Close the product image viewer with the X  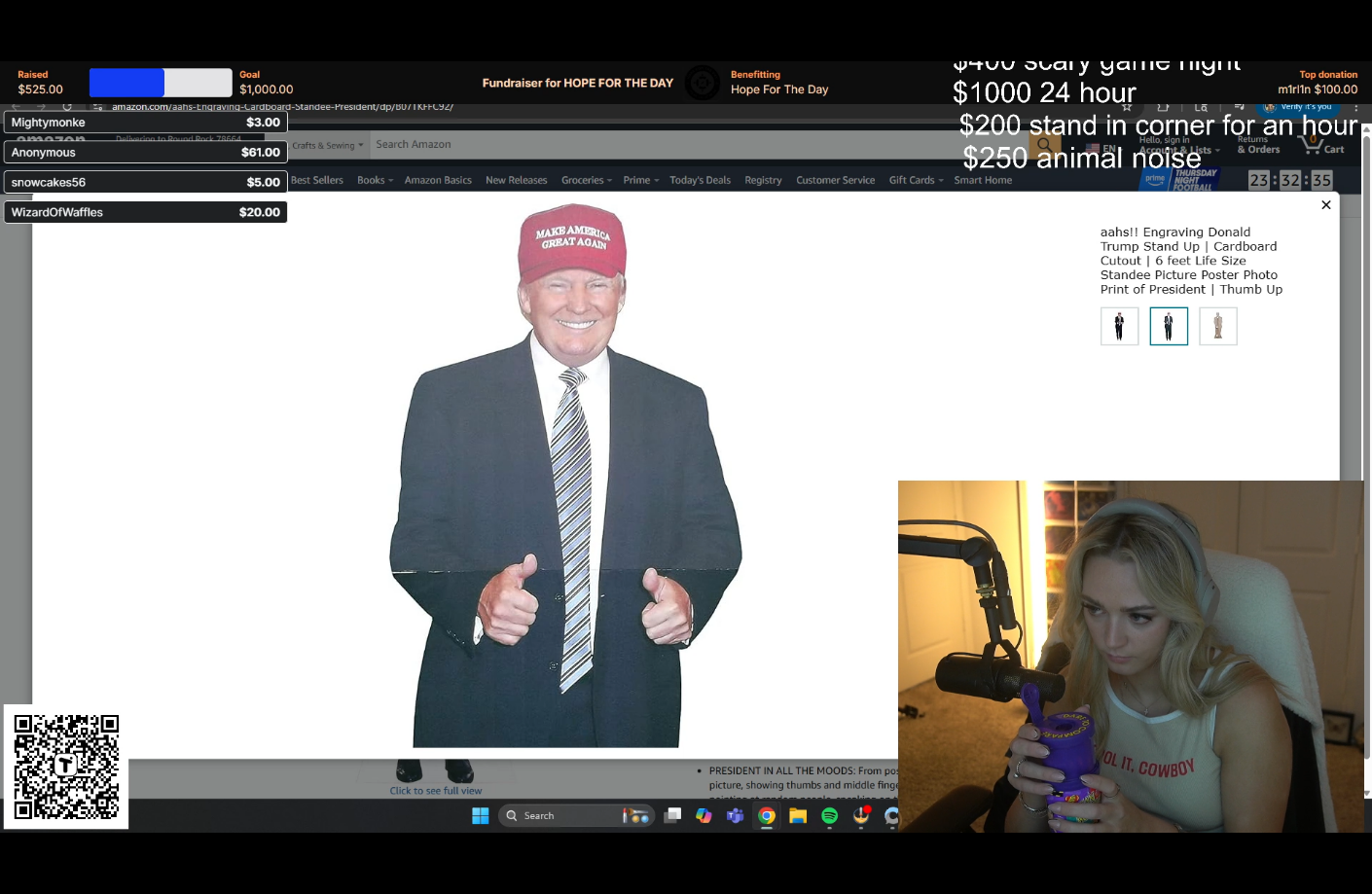click(x=1326, y=205)
